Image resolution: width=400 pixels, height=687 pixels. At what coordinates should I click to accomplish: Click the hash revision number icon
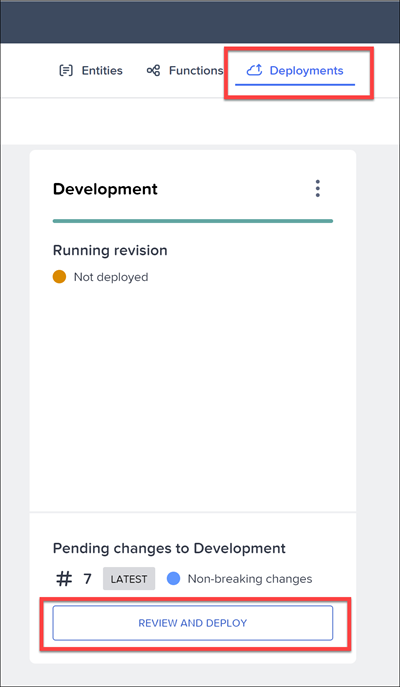[64, 579]
